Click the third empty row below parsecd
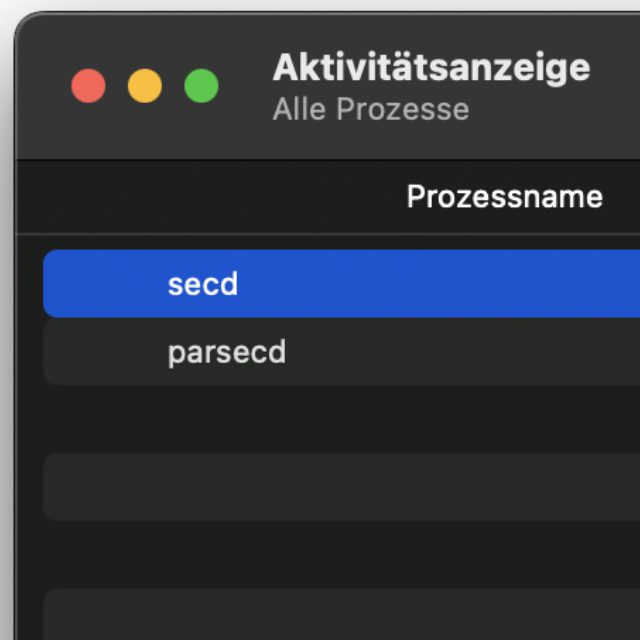This screenshot has height=640, width=640. click(x=340, y=555)
